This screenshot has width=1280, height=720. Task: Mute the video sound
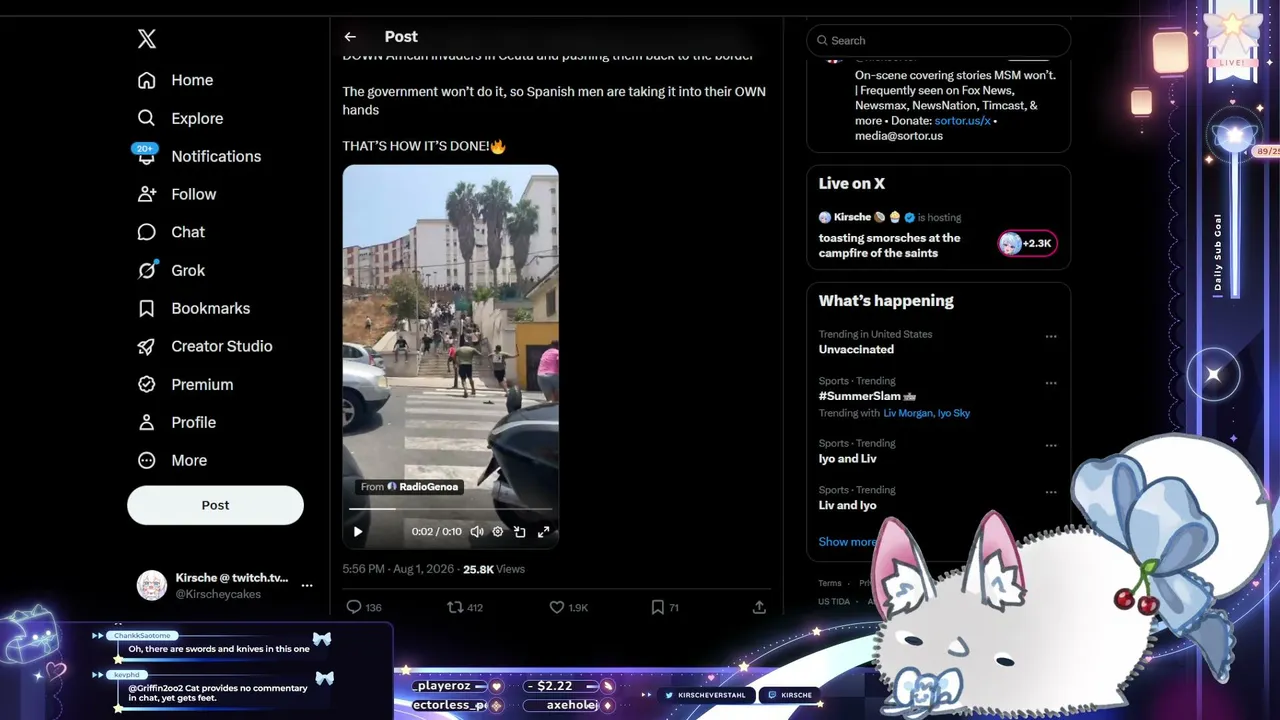coord(477,532)
